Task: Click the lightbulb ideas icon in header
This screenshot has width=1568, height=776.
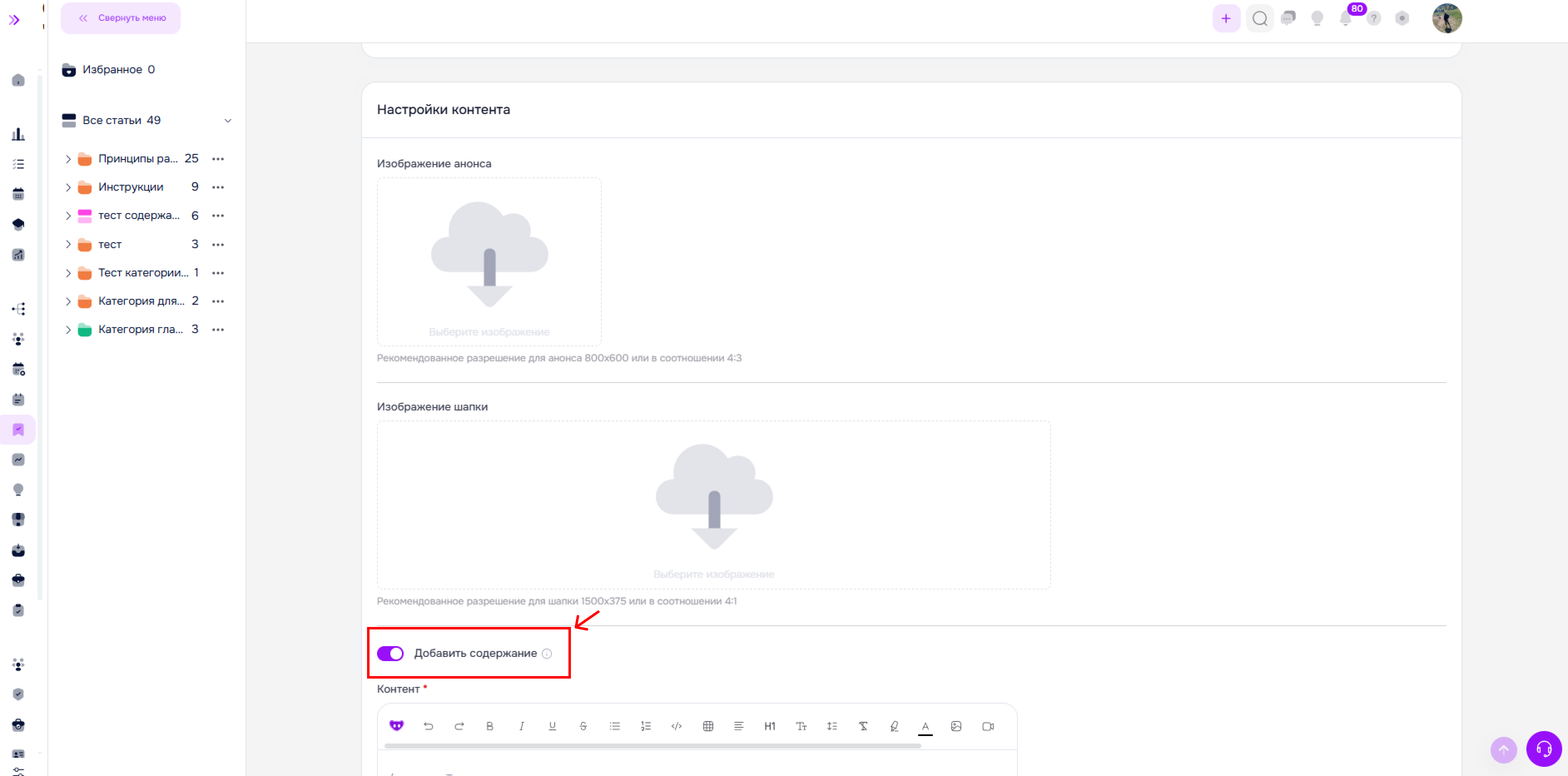Action: (1317, 18)
